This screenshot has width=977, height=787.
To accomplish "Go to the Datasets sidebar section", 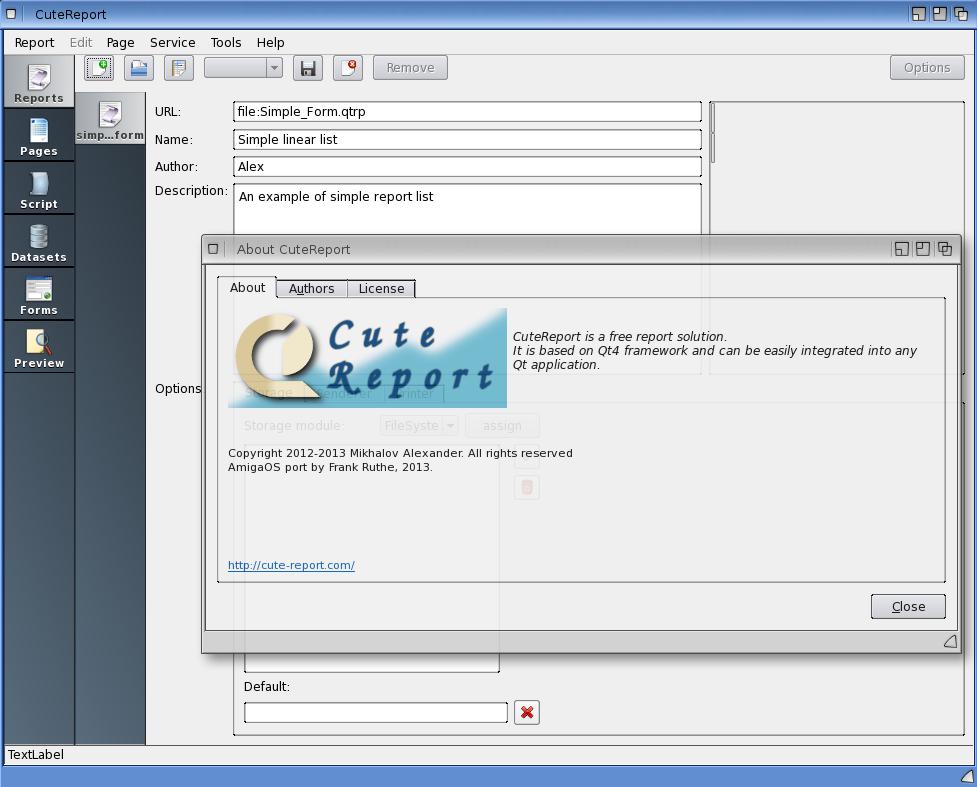I will 39,242.
